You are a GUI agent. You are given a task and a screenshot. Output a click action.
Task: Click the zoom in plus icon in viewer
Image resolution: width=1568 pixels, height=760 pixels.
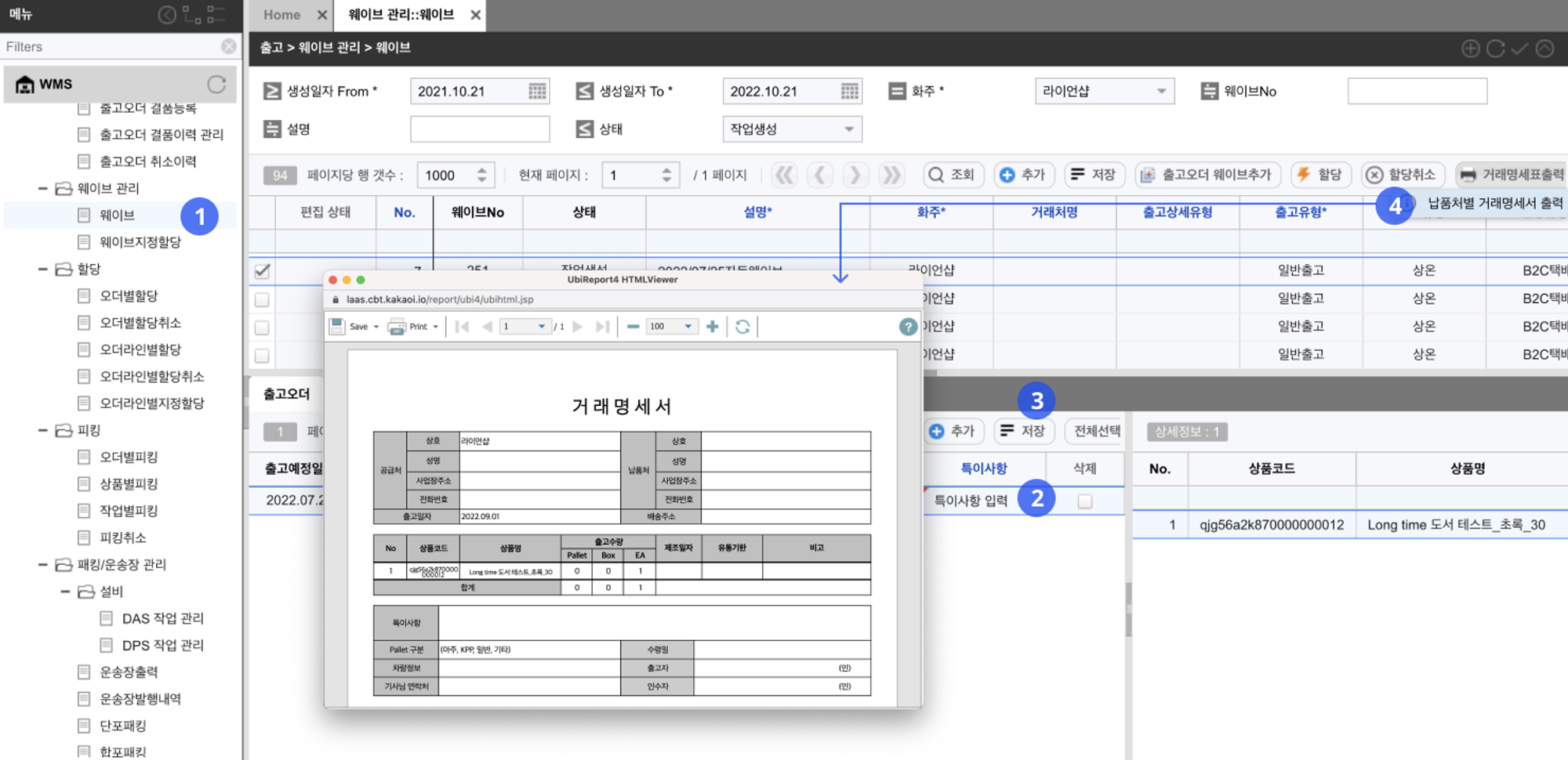pyautogui.click(x=712, y=327)
